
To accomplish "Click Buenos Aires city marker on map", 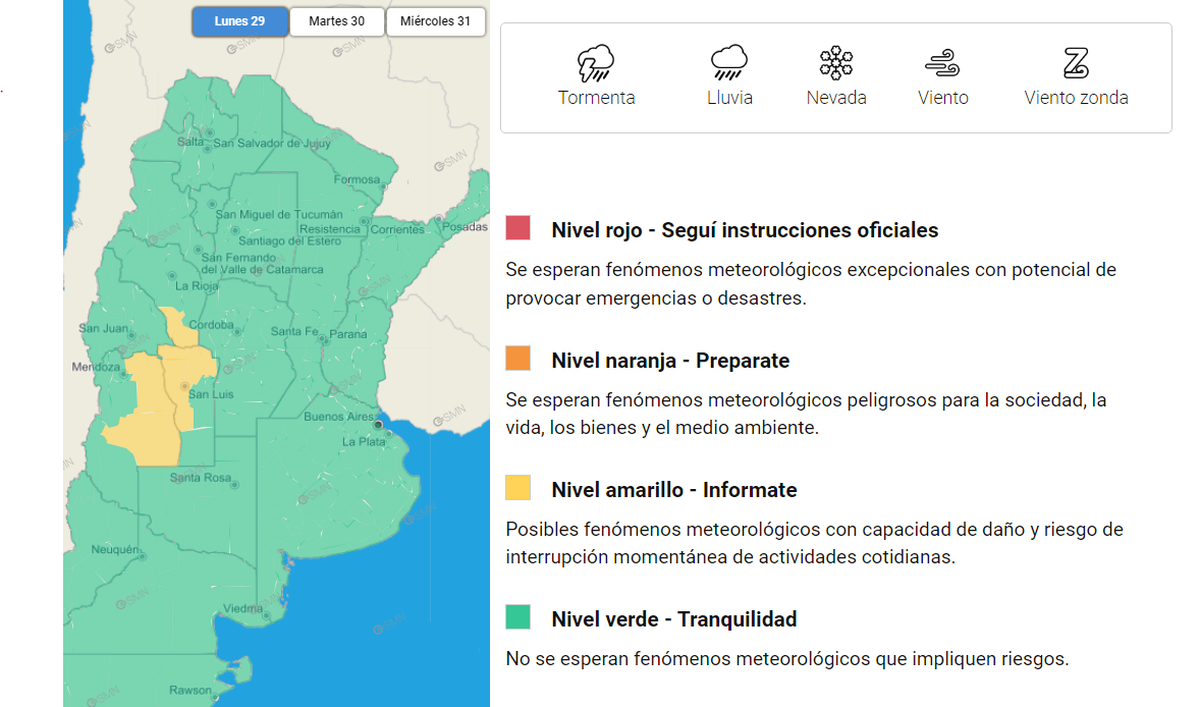I will click(x=378, y=425).
